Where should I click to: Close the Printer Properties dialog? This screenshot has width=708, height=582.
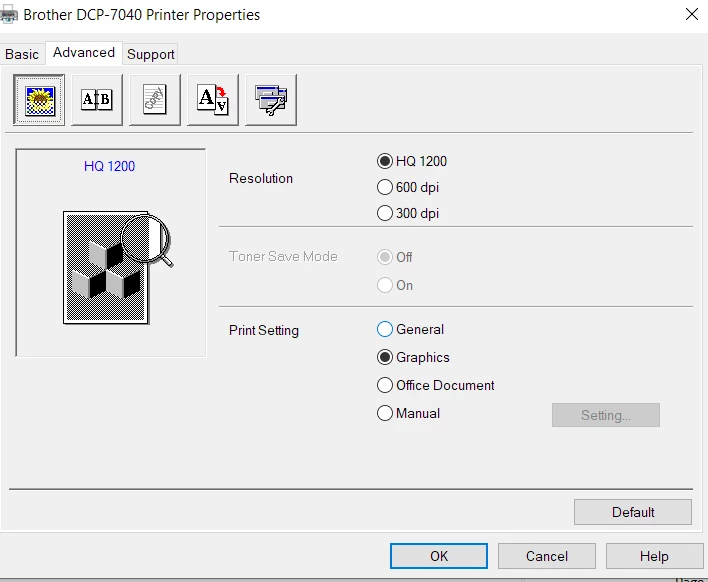(692, 14)
